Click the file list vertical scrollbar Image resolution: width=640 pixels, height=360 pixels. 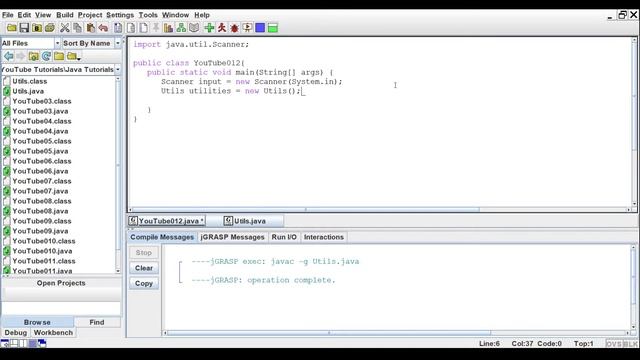coord(118,175)
